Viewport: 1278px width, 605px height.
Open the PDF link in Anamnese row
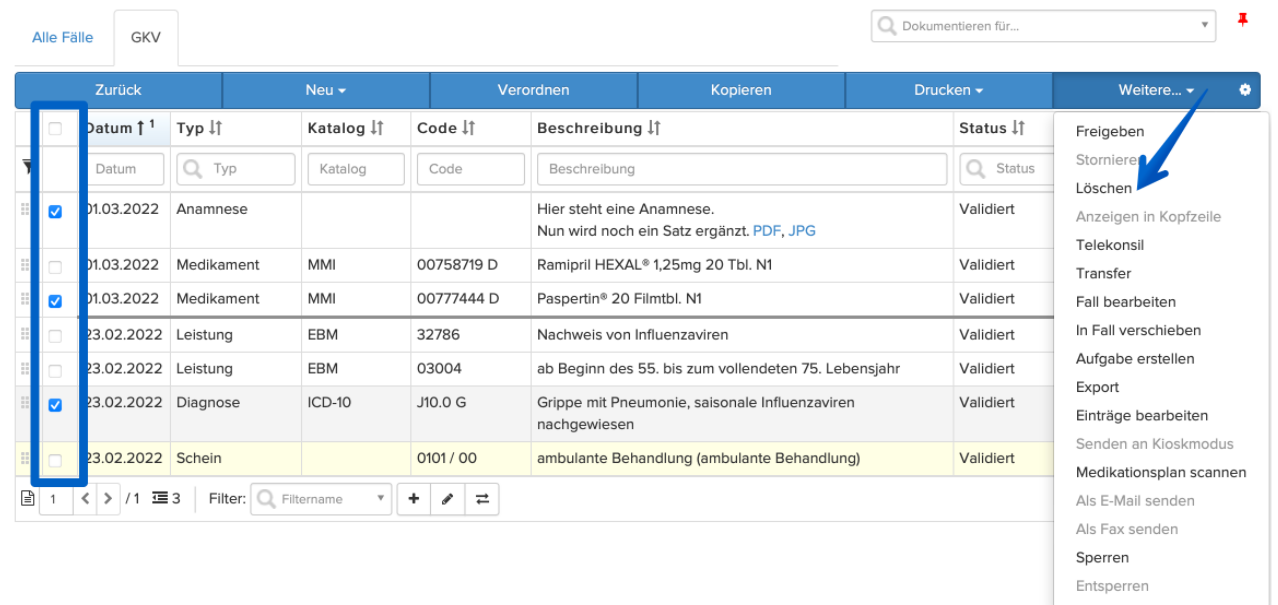coord(766,230)
